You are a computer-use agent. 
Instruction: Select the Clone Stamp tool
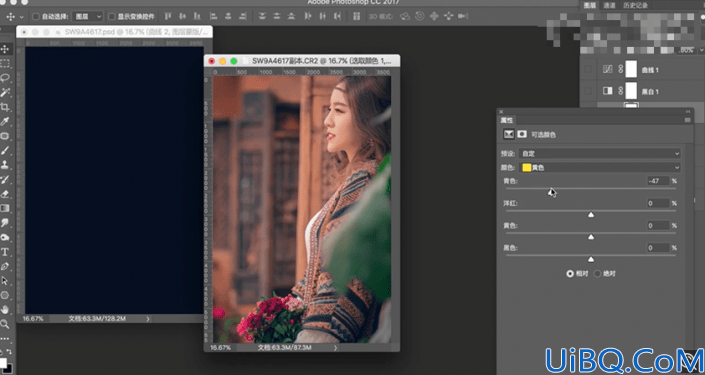[5, 165]
